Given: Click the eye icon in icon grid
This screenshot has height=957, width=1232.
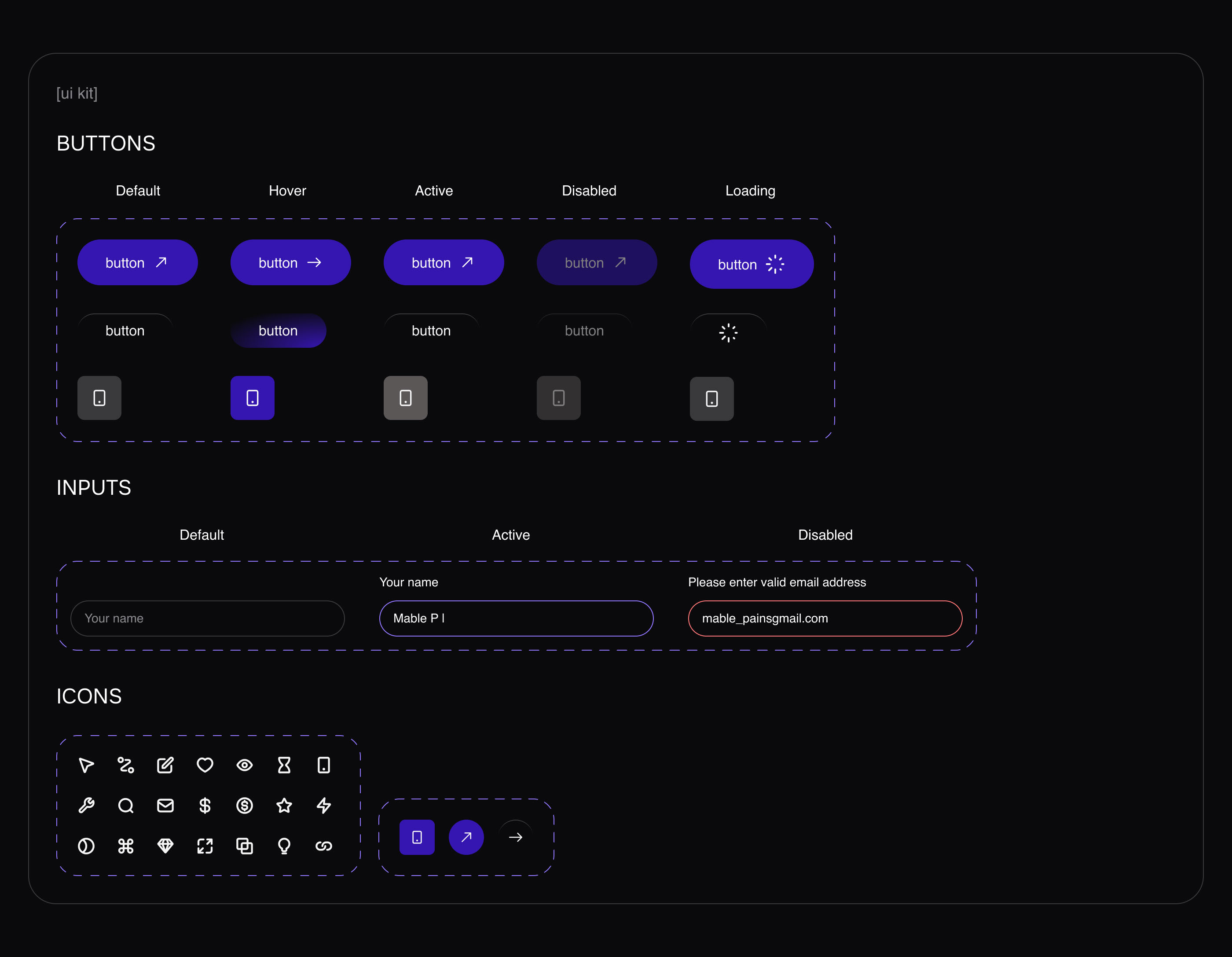Looking at the screenshot, I should click(x=244, y=765).
